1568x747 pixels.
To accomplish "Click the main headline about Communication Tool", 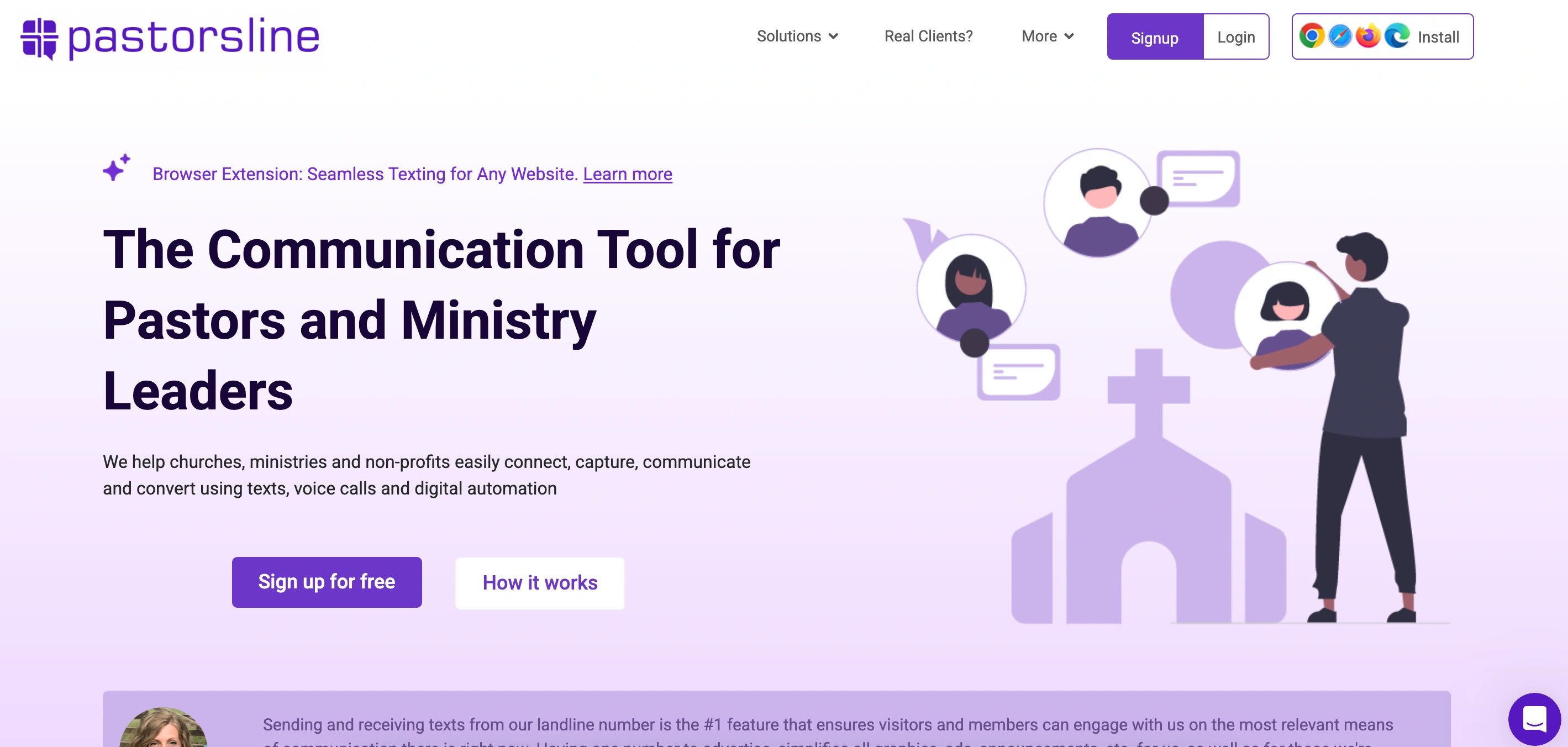I will (x=441, y=319).
